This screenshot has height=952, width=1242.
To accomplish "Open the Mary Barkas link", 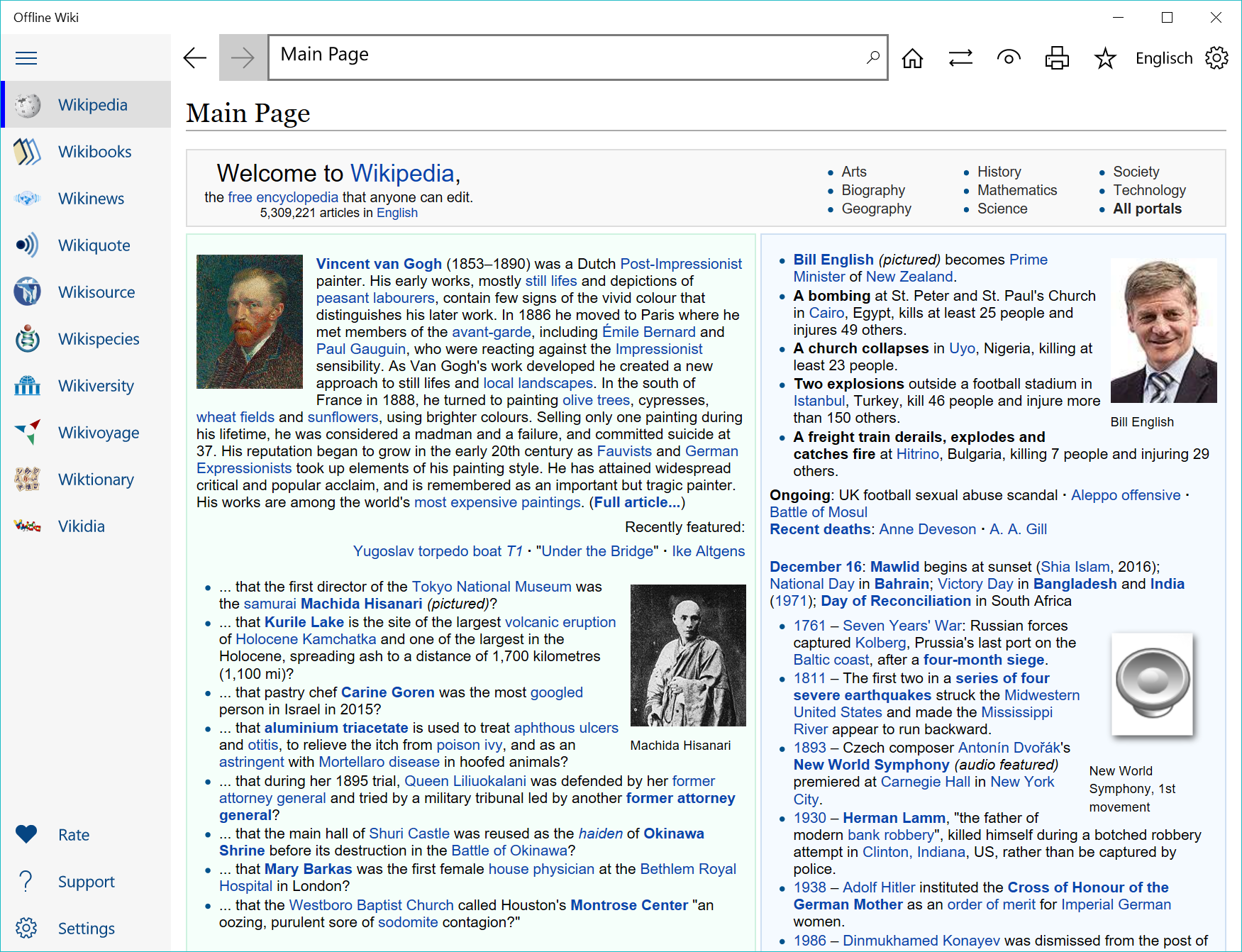I will pyautogui.click(x=308, y=869).
